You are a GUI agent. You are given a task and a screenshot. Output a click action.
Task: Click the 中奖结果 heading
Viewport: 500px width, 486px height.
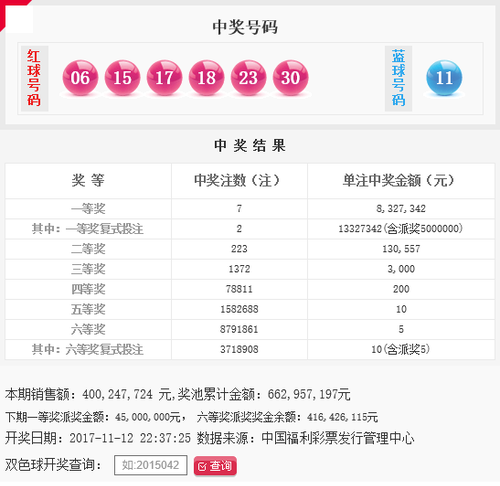(250, 146)
